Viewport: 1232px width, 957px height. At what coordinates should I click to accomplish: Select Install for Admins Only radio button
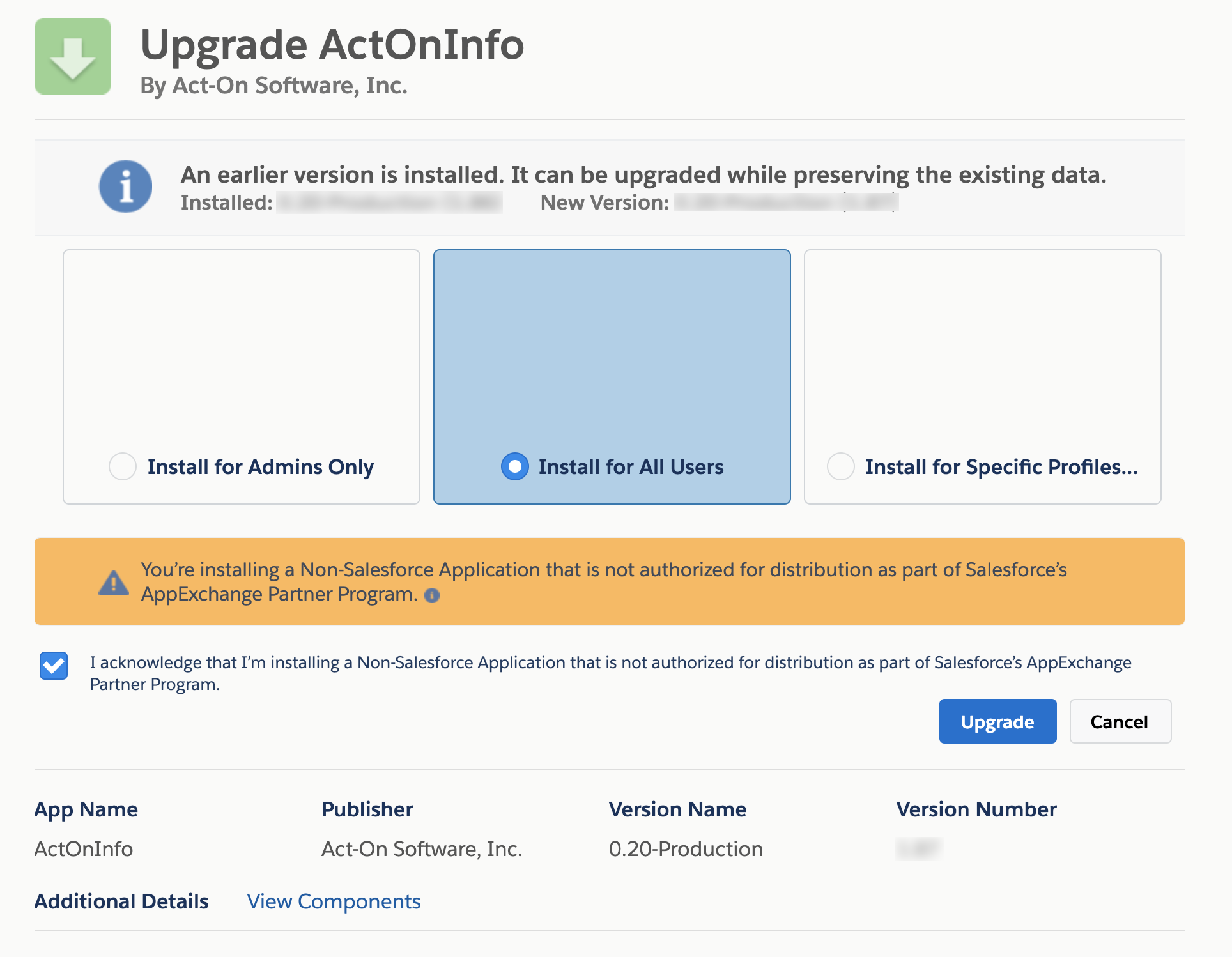pos(123,466)
